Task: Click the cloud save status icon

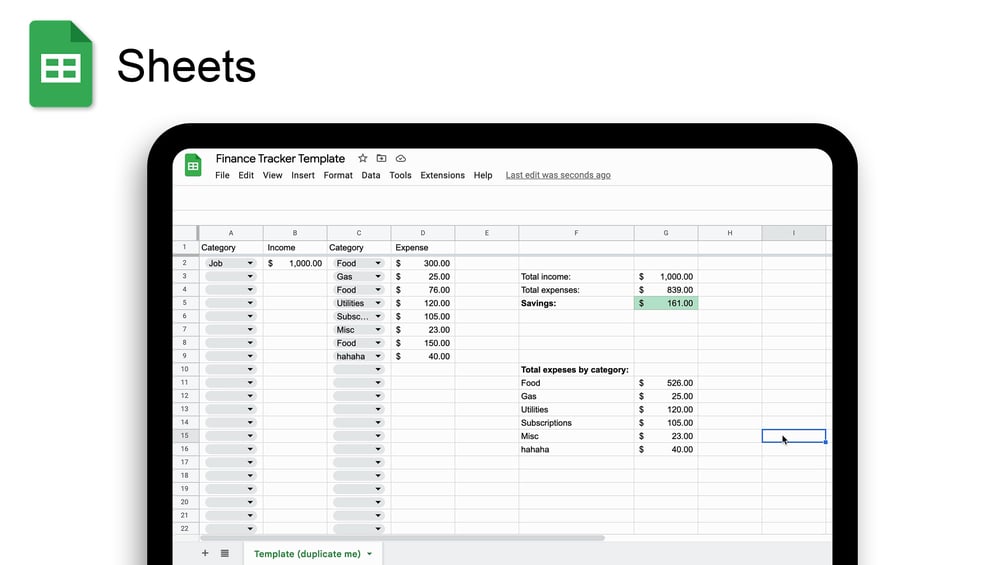Action: click(401, 158)
